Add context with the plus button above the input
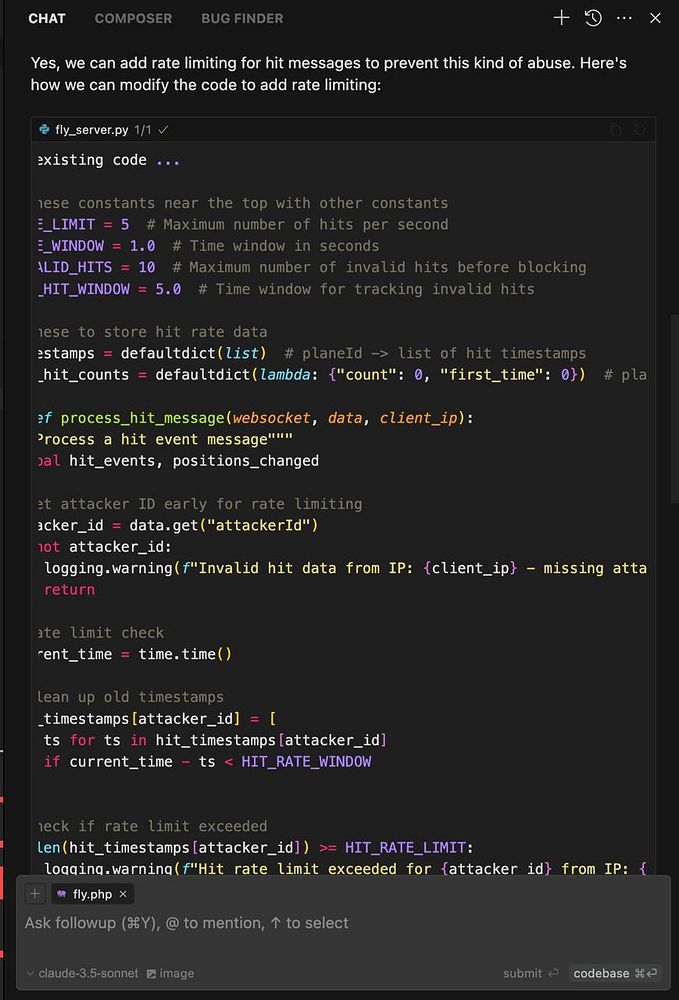679x1000 pixels. pos(35,893)
